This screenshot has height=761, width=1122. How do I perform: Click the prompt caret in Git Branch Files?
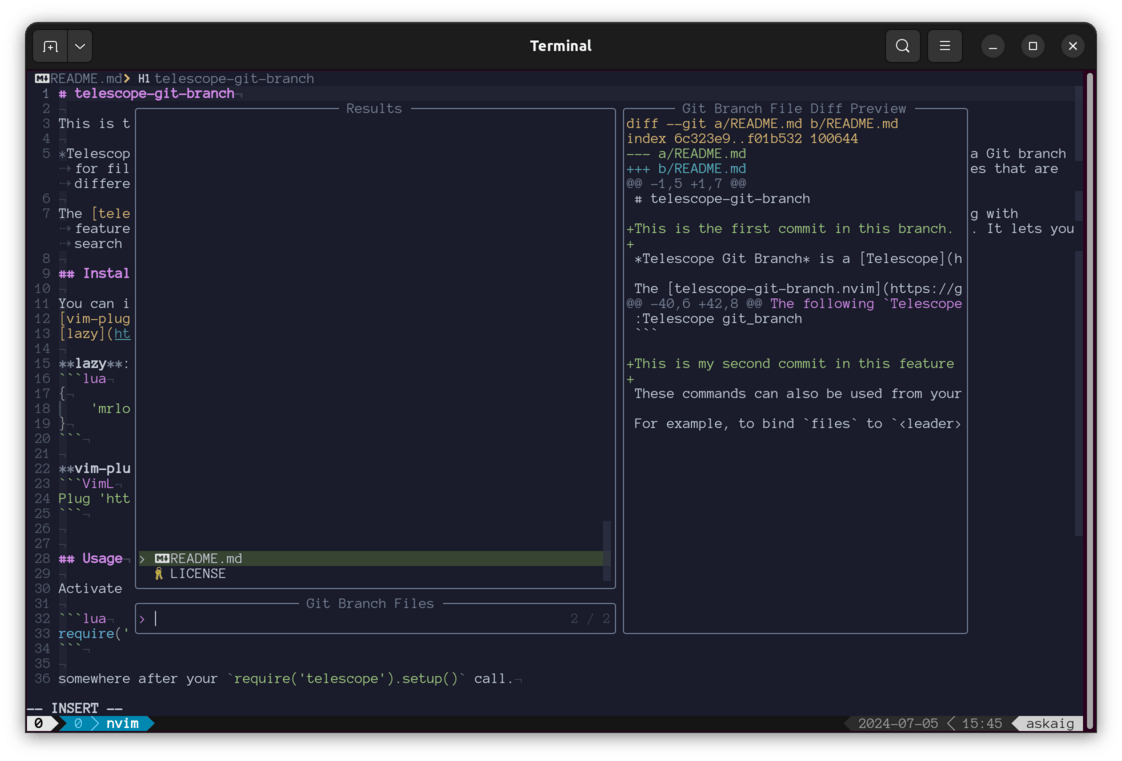tap(142, 618)
